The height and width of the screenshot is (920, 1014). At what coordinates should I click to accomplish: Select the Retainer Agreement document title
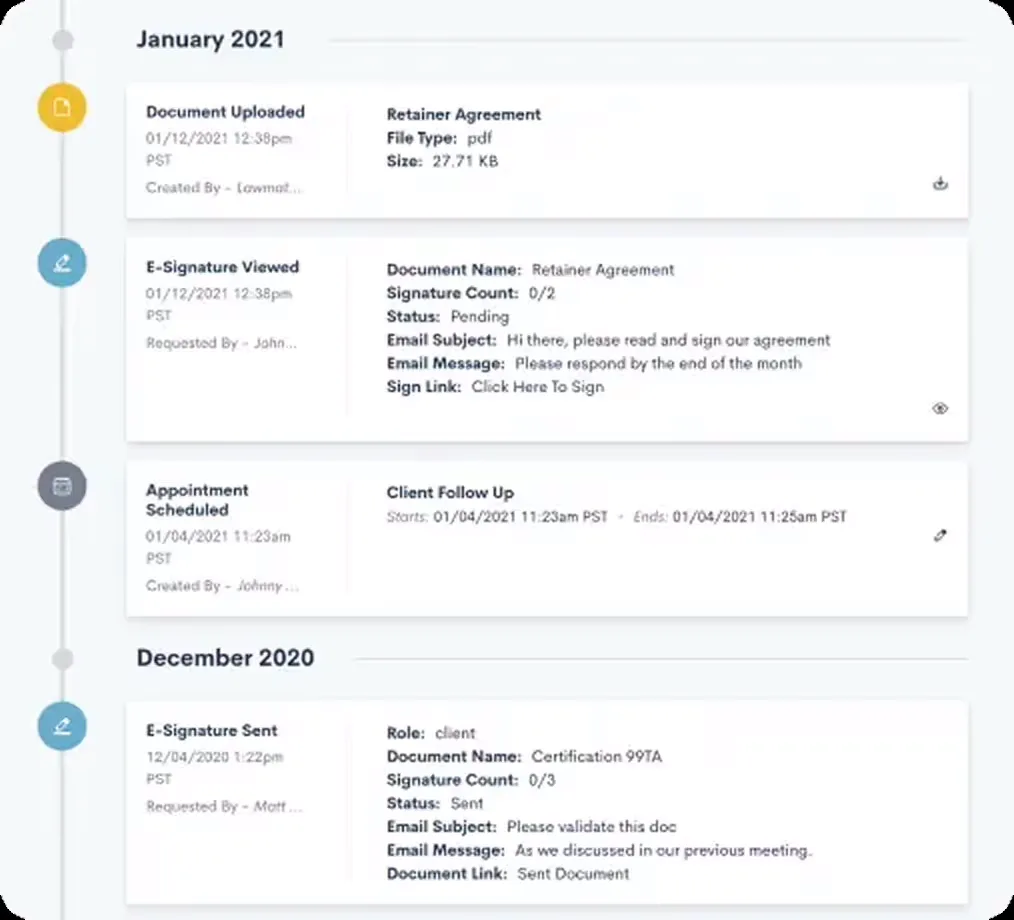click(x=463, y=114)
